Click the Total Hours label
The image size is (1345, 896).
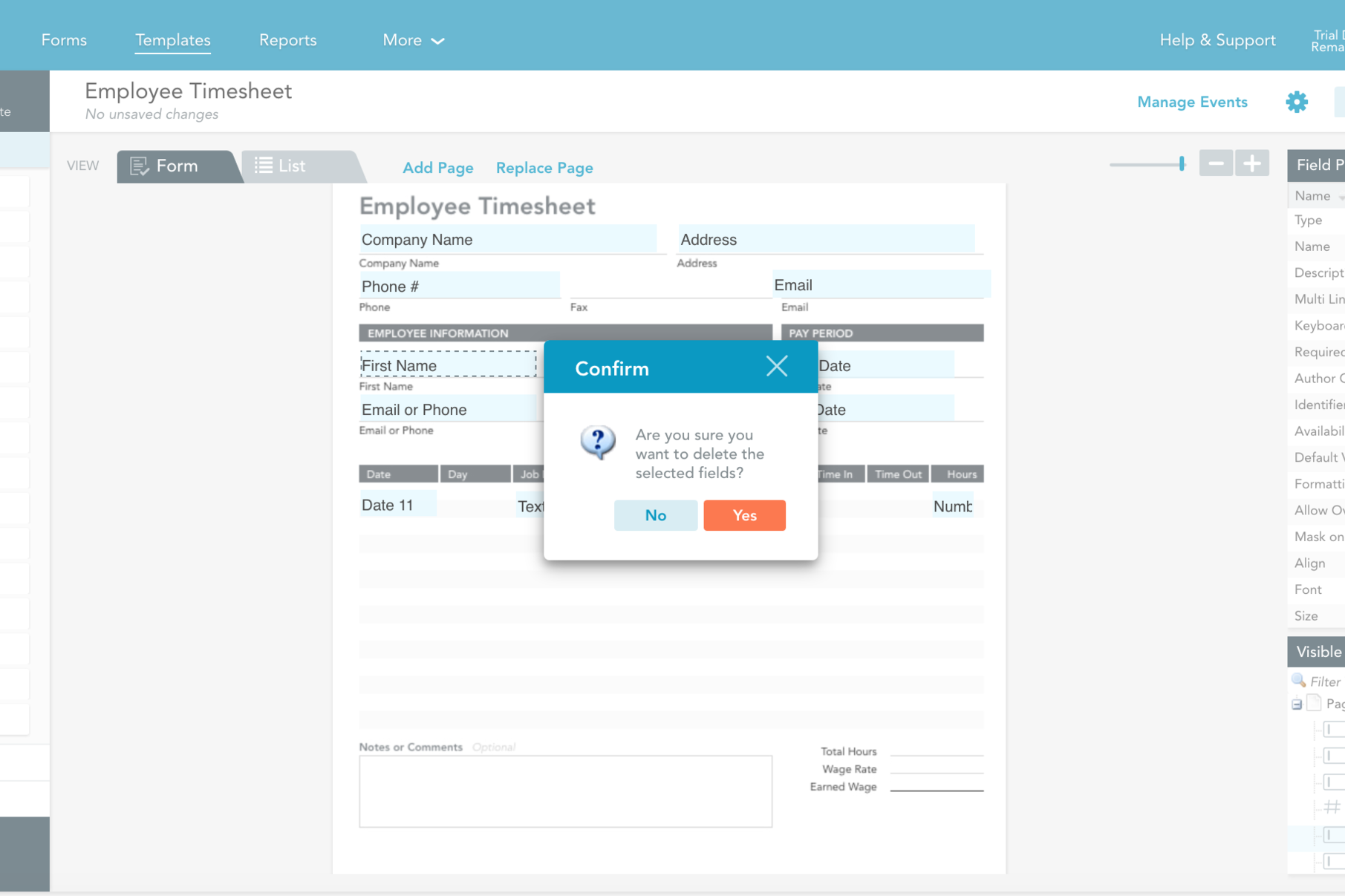[848, 751]
